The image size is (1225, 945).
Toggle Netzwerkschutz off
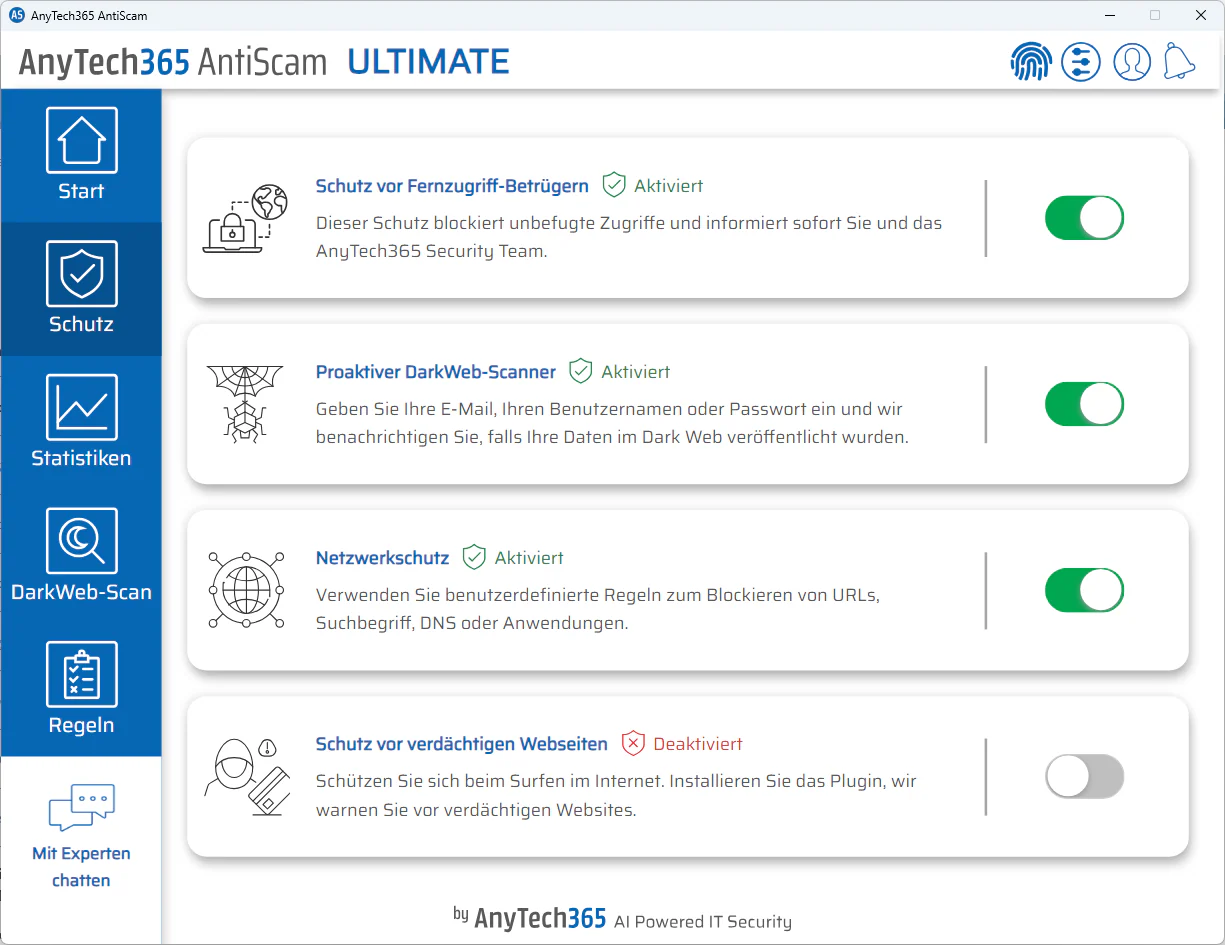[1085, 590]
